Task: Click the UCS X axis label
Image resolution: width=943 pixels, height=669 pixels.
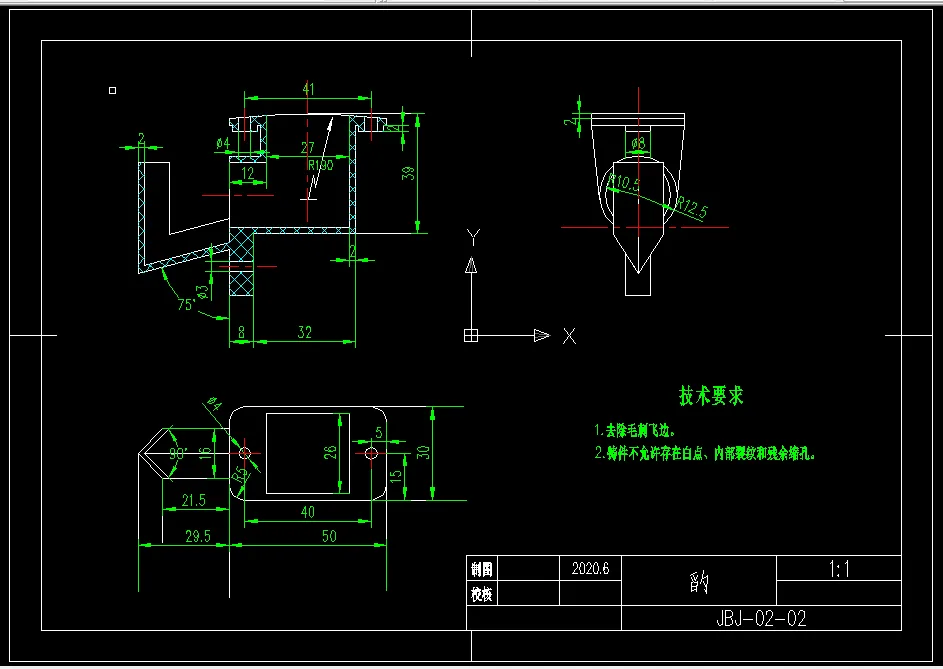Action: 569,336
